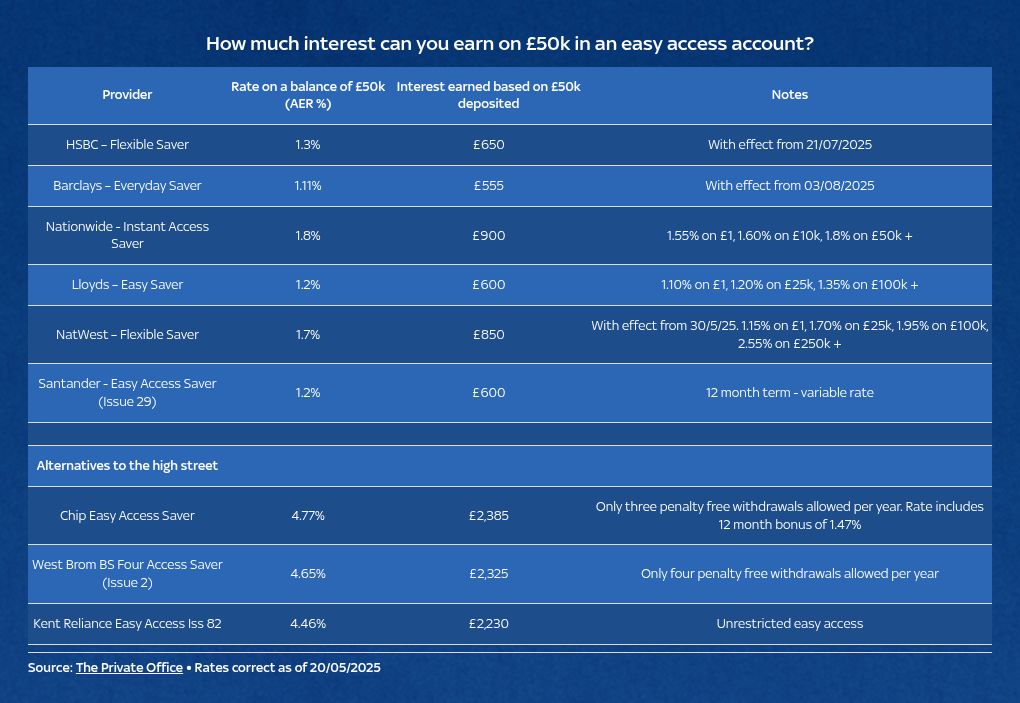Image resolution: width=1020 pixels, height=703 pixels.
Task: Click the NatWest – Flexible Saver provider
Action: coord(127,335)
